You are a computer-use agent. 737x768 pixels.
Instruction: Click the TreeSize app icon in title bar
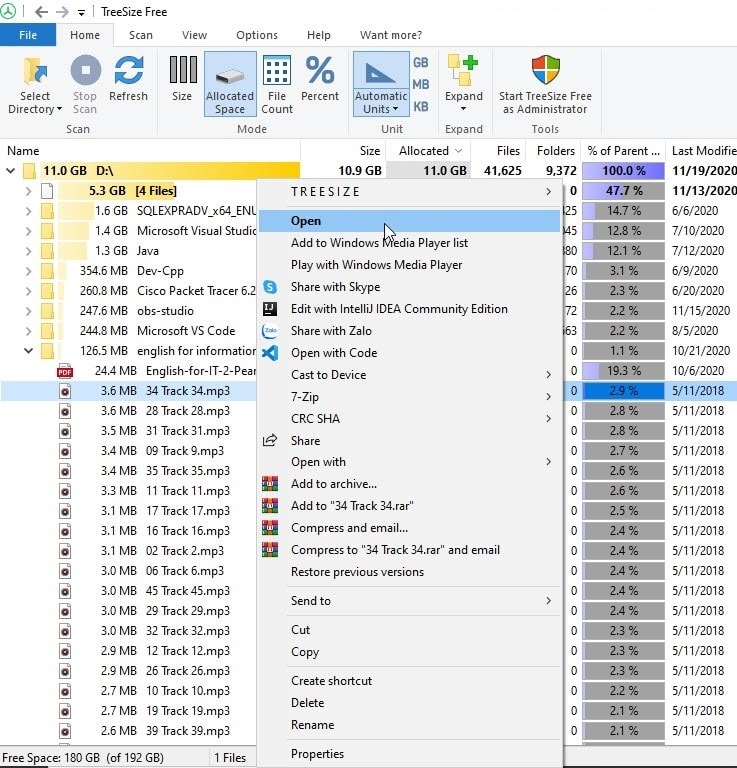pyautogui.click(x=8, y=11)
